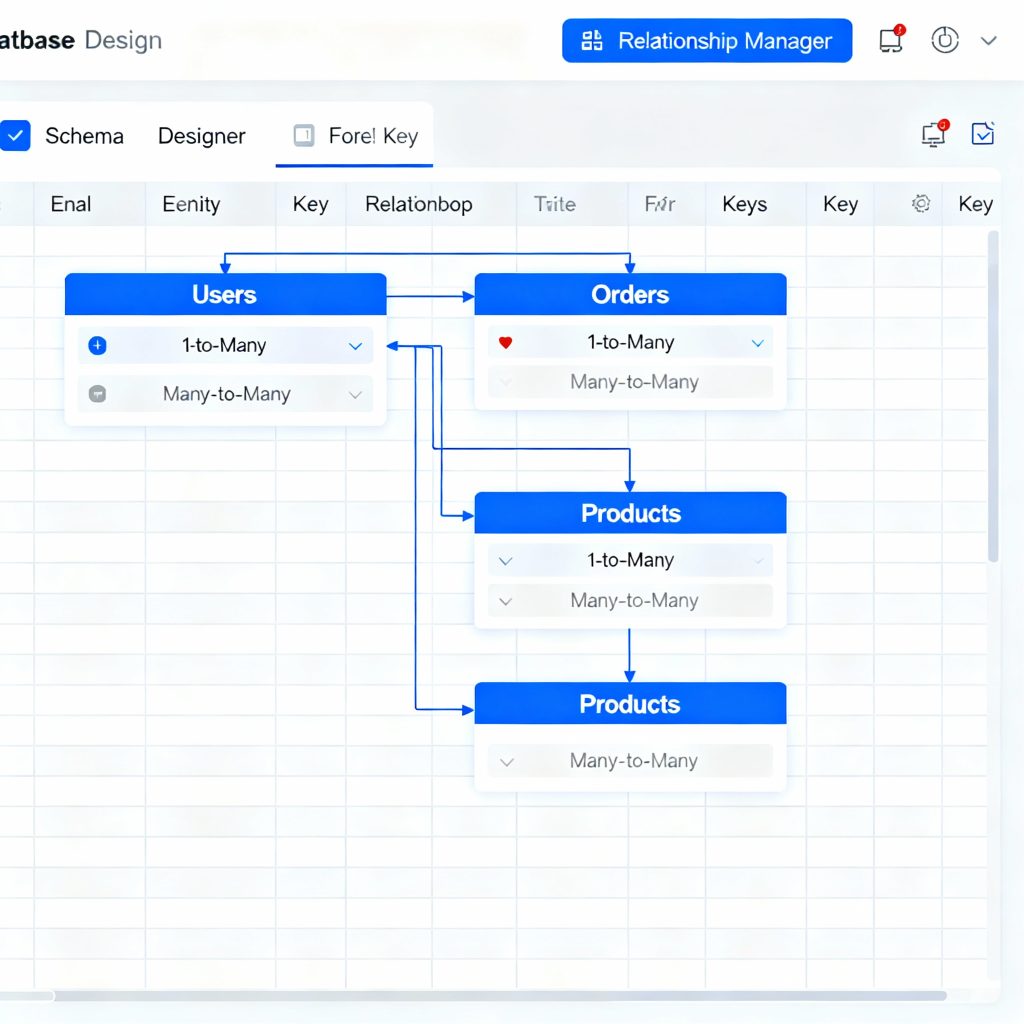Select the Orders entity header
1024x1024 pixels.
[x=630, y=295]
